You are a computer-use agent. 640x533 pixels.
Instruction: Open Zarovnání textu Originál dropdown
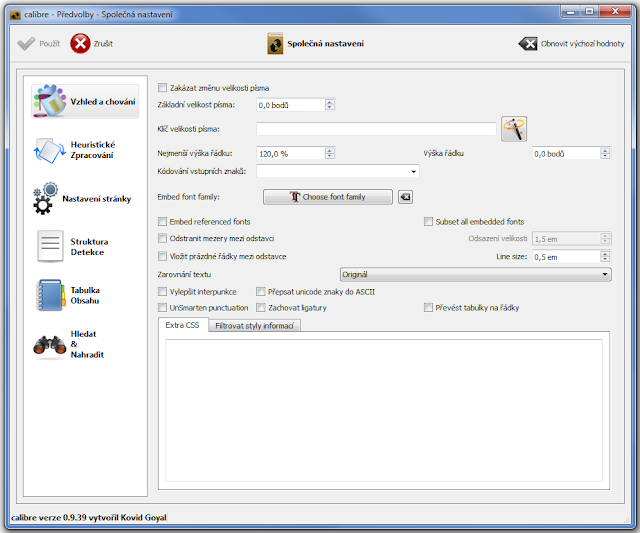(476, 275)
